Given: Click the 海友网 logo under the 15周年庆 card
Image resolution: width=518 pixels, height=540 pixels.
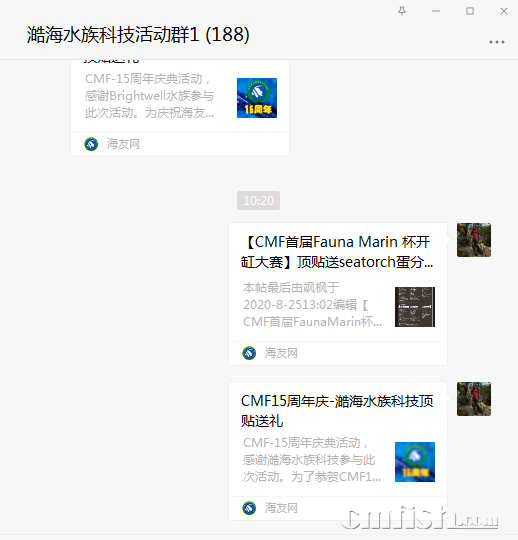Looking at the screenshot, I should (249, 508).
